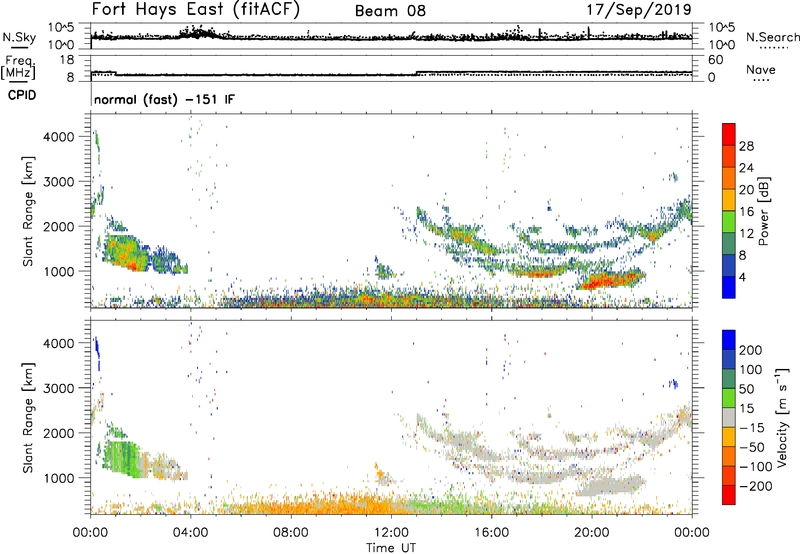The width and height of the screenshot is (800, 554).
Task: Click the 'Velocity [m s⁻¹]' colorbar label
Action: [781, 417]
